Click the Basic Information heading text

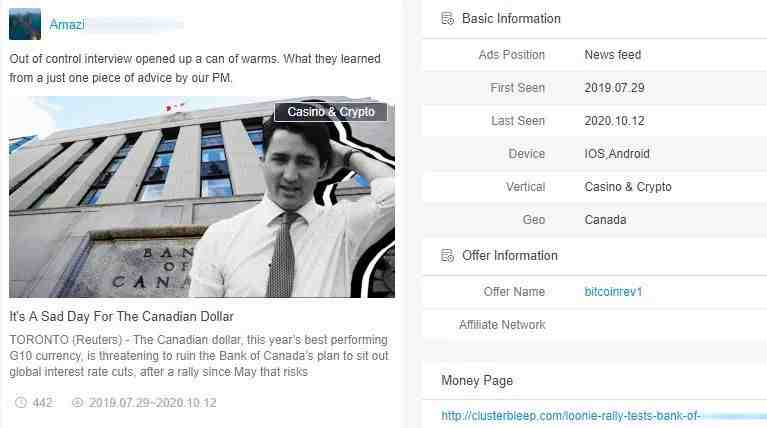tap(511, 19)
